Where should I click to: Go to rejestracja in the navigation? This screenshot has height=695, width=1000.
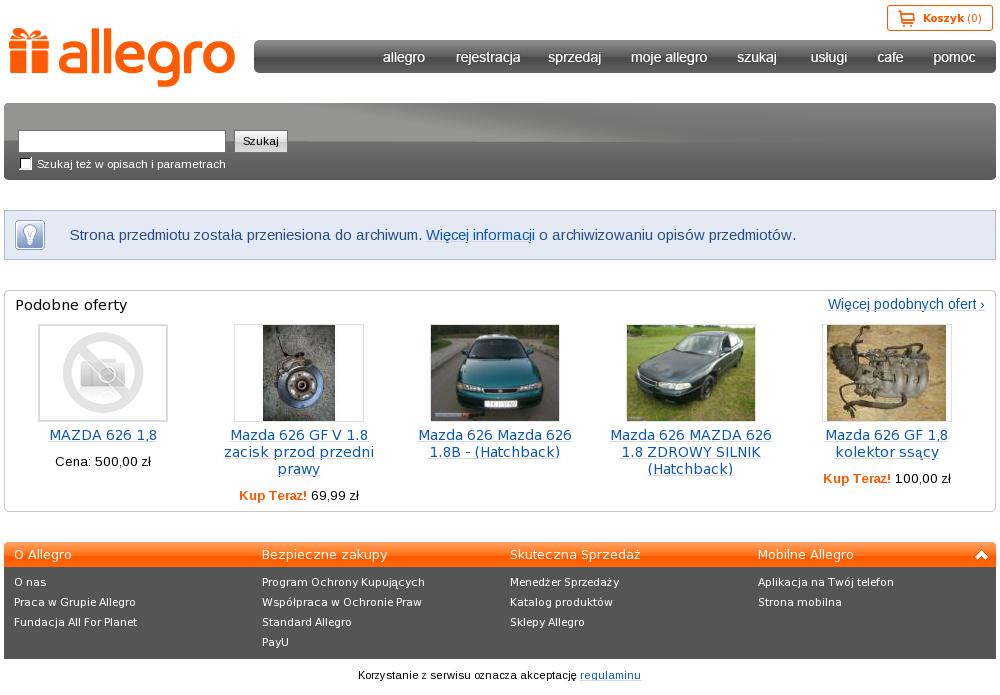click(488, 57)
